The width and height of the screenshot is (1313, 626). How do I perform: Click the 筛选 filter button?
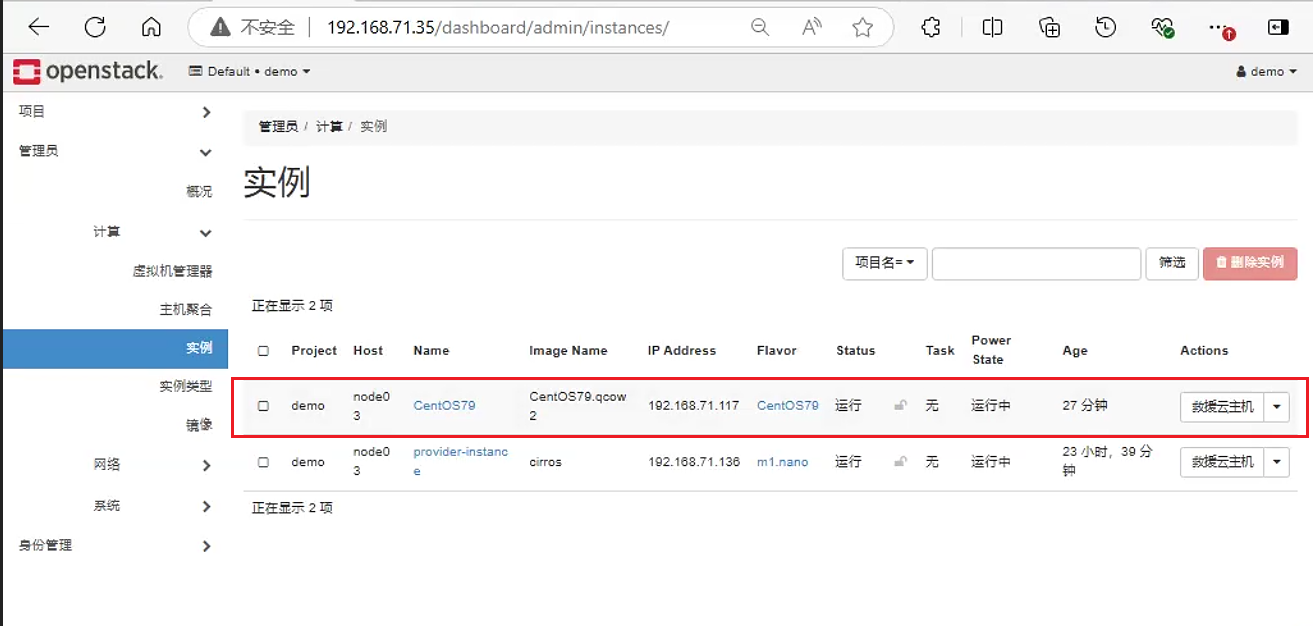pyautogui.click(x=1172, y=263)
